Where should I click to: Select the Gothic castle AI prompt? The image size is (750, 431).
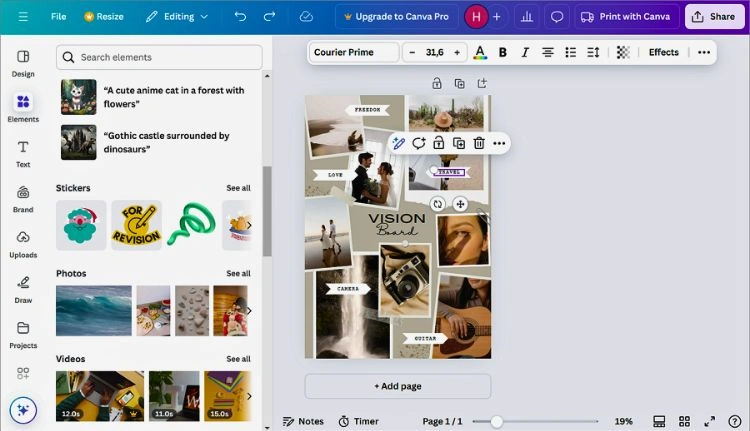point(154,143)
